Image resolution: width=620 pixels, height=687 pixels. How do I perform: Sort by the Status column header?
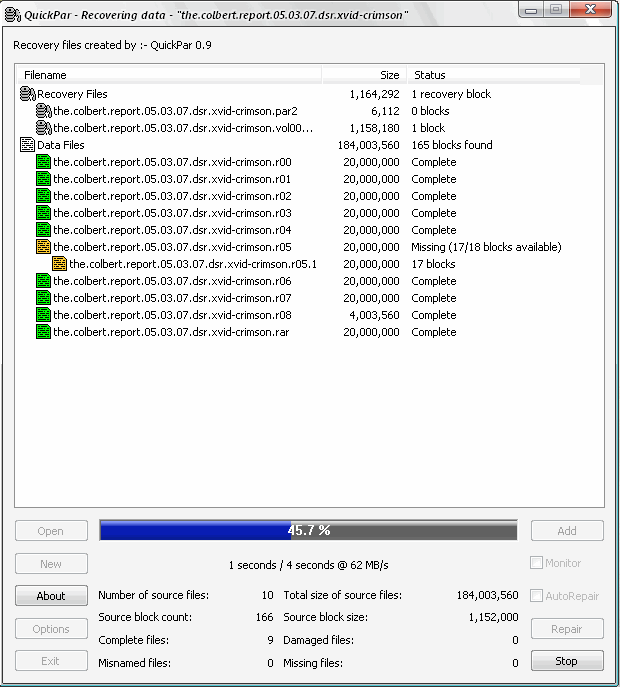point(494,75)
